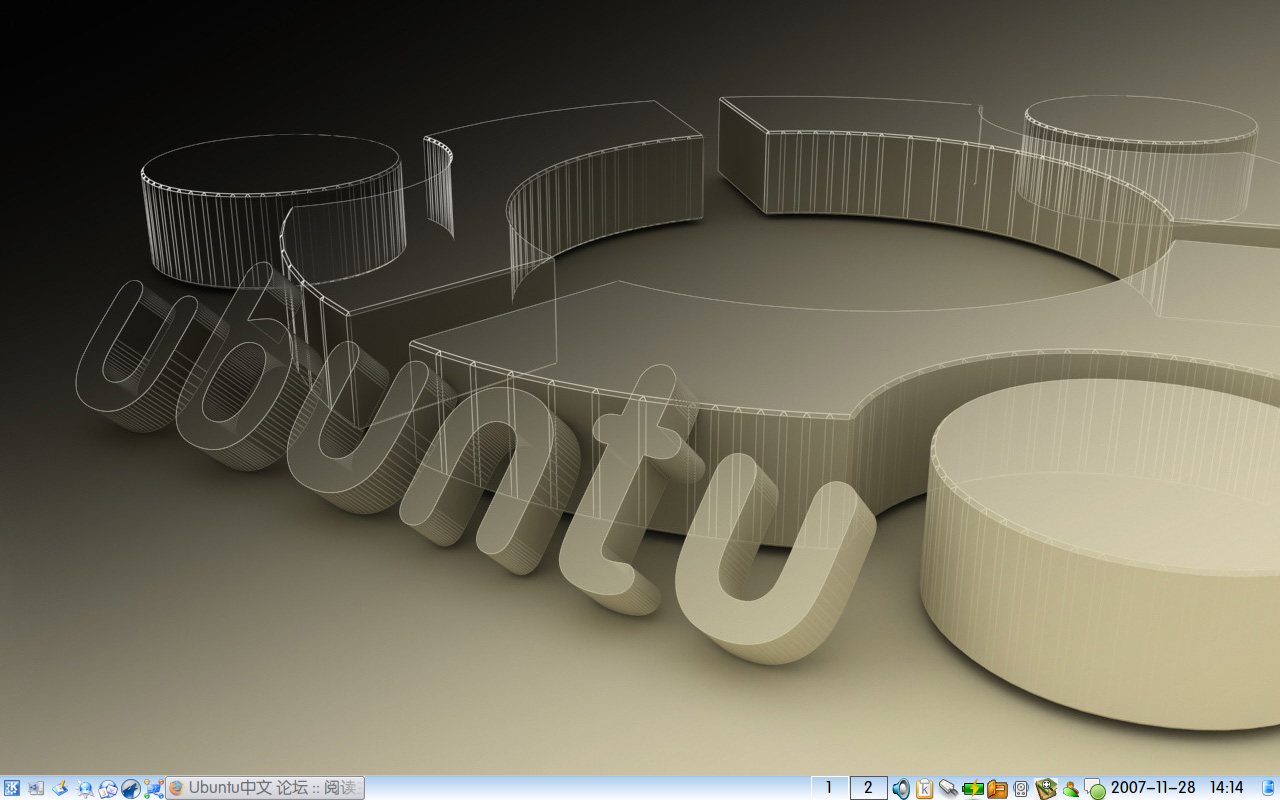This screenshot has width=1280, height=800.
Task: Click the user figure tray icon
Action: click(x=1071, y=789)
